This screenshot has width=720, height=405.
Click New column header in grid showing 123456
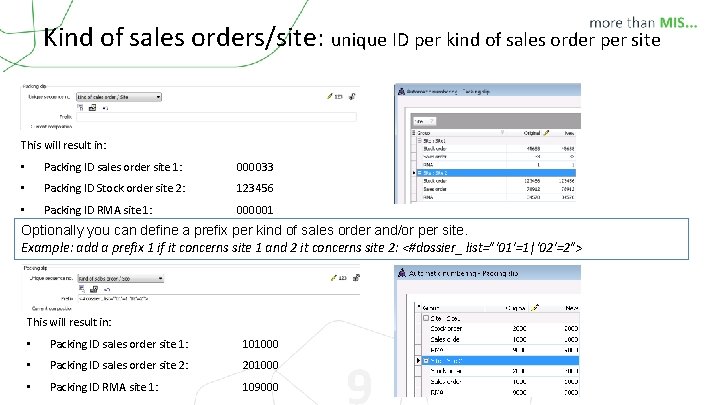[x=569, y=133]
